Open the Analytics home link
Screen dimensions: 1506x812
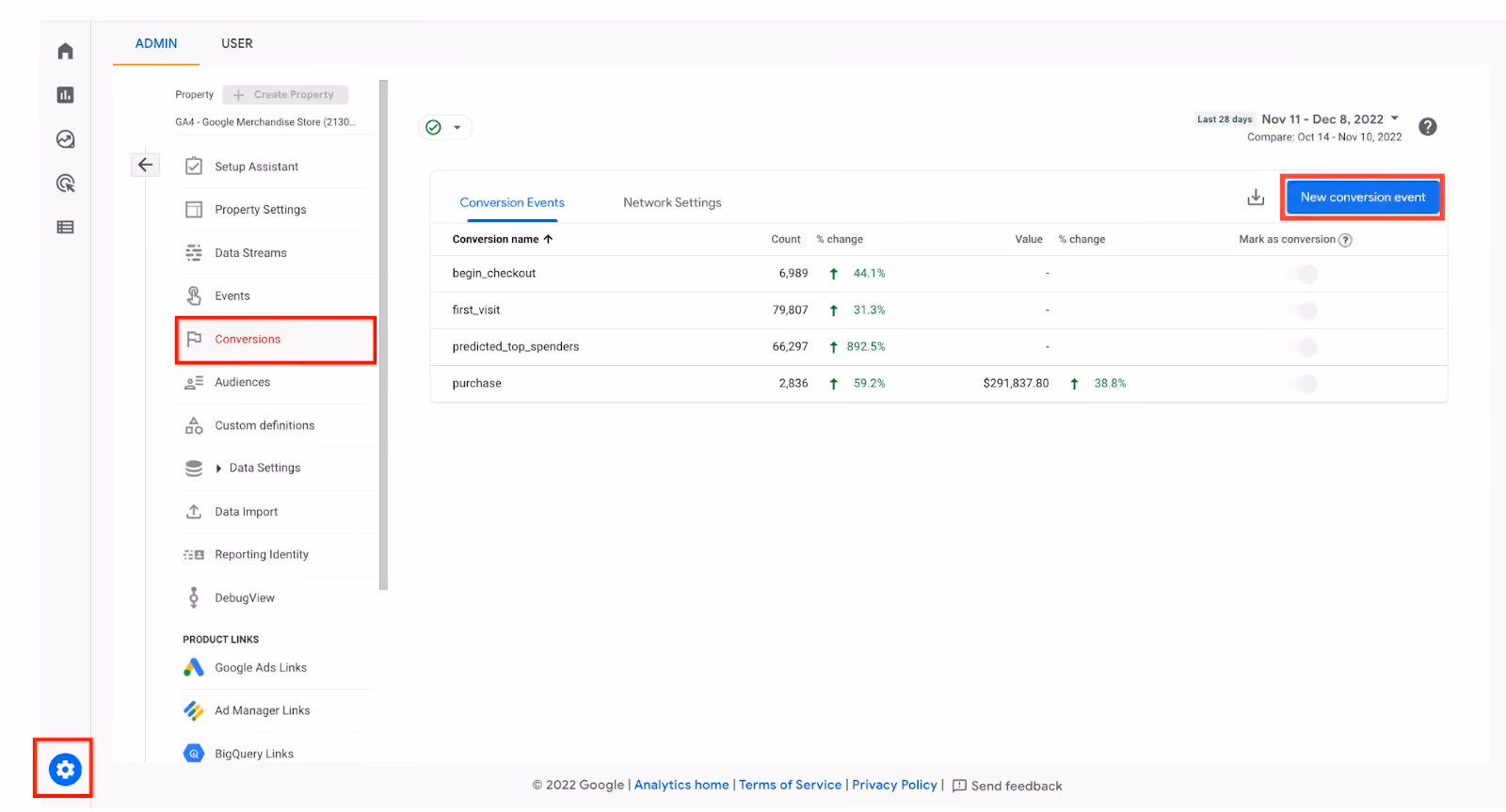[x=681, y=785]
